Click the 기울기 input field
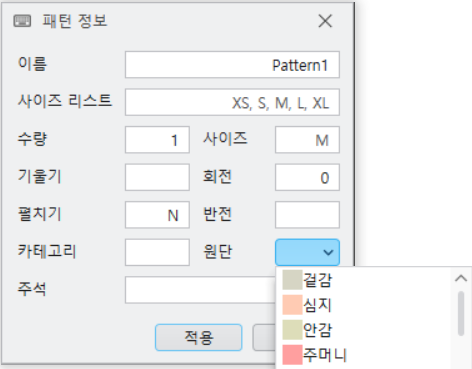The height and width of the screenshot is (369, 472). click(157, 177)
